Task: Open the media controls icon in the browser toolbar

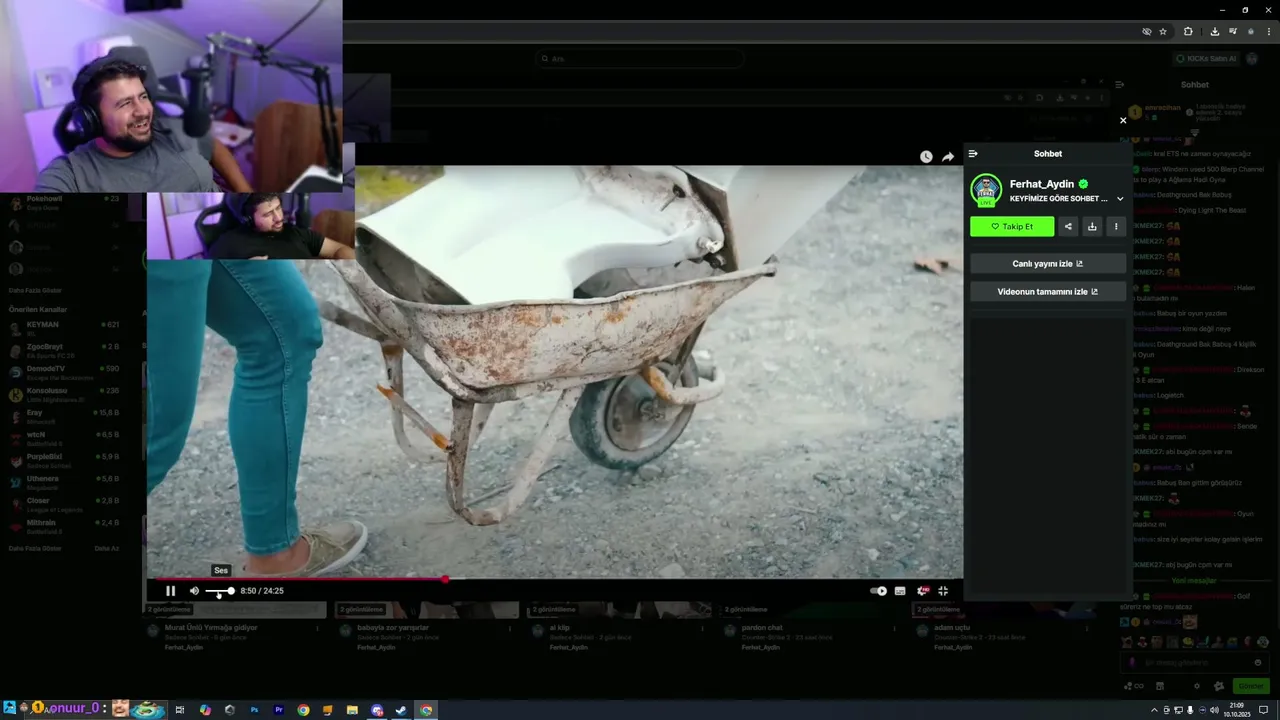Action: [x=1232, y=32]
